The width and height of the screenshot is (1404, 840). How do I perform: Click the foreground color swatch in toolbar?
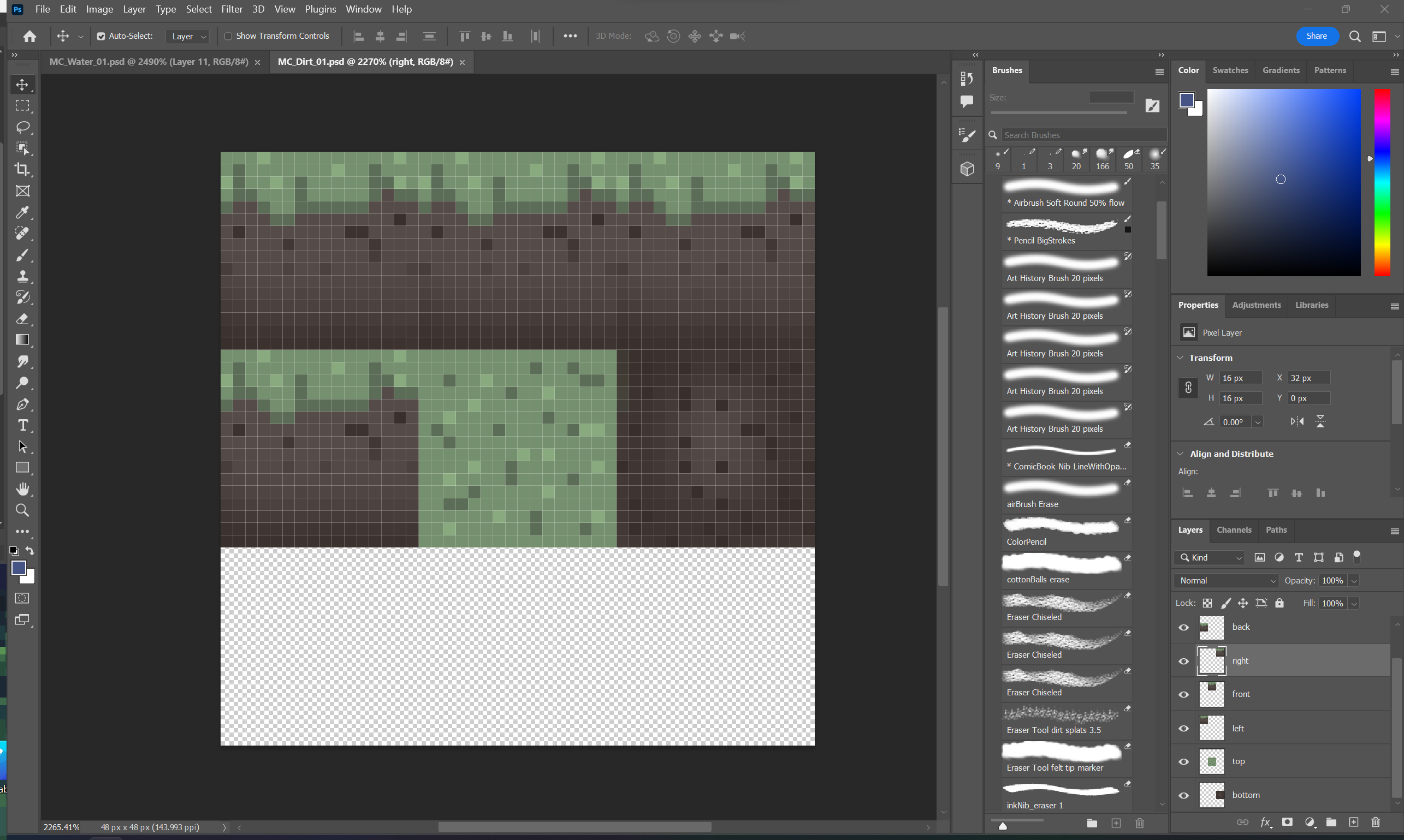coord(18,568)
